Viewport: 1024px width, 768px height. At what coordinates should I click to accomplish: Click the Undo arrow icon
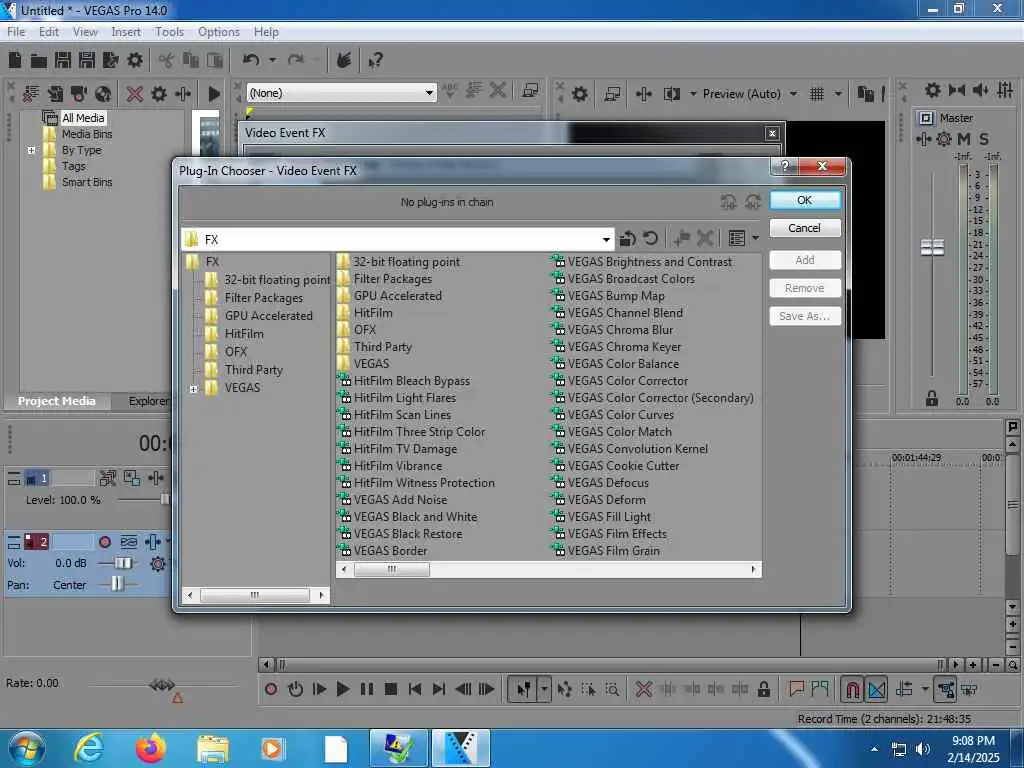(251, 60)
